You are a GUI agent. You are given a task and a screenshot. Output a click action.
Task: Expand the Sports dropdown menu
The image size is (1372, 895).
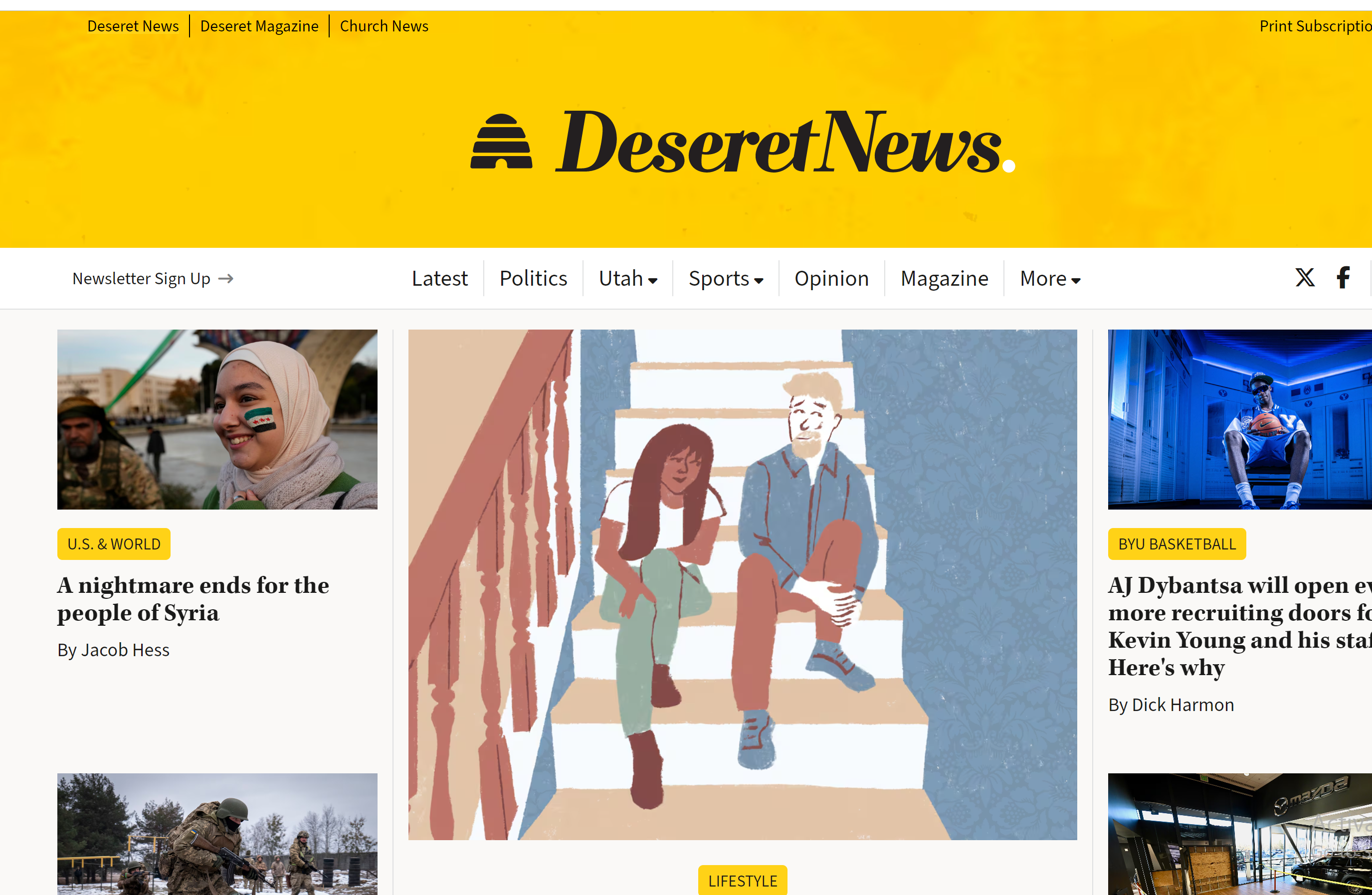coord(726,278)
